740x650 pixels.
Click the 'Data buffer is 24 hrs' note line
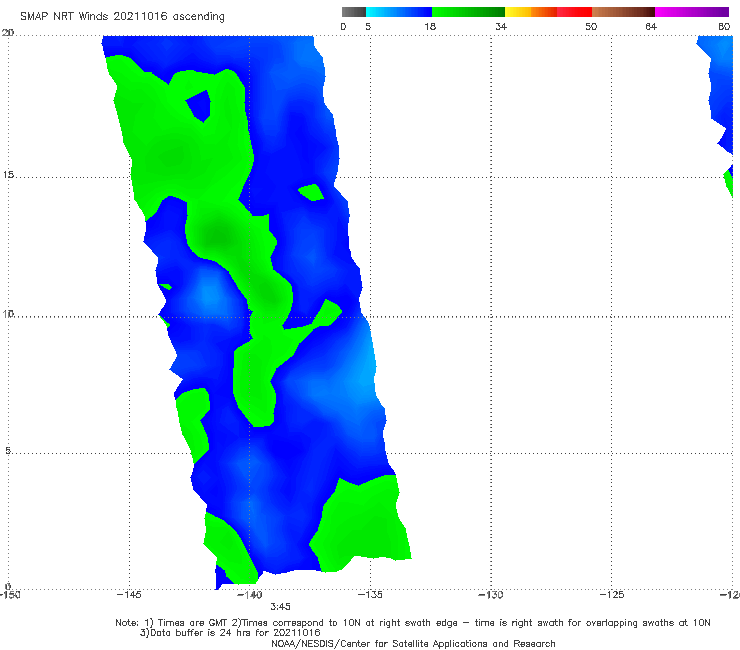coord(230,633)
